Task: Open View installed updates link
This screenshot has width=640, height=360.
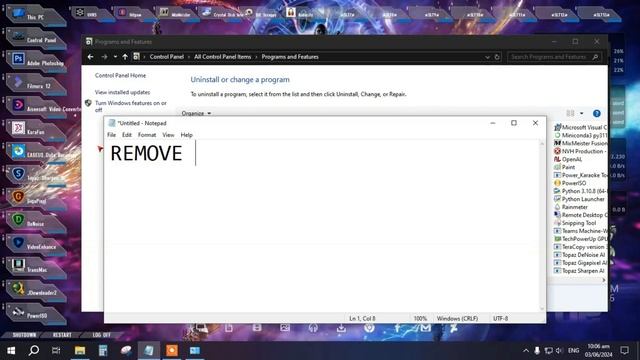Action: (122, 92)
